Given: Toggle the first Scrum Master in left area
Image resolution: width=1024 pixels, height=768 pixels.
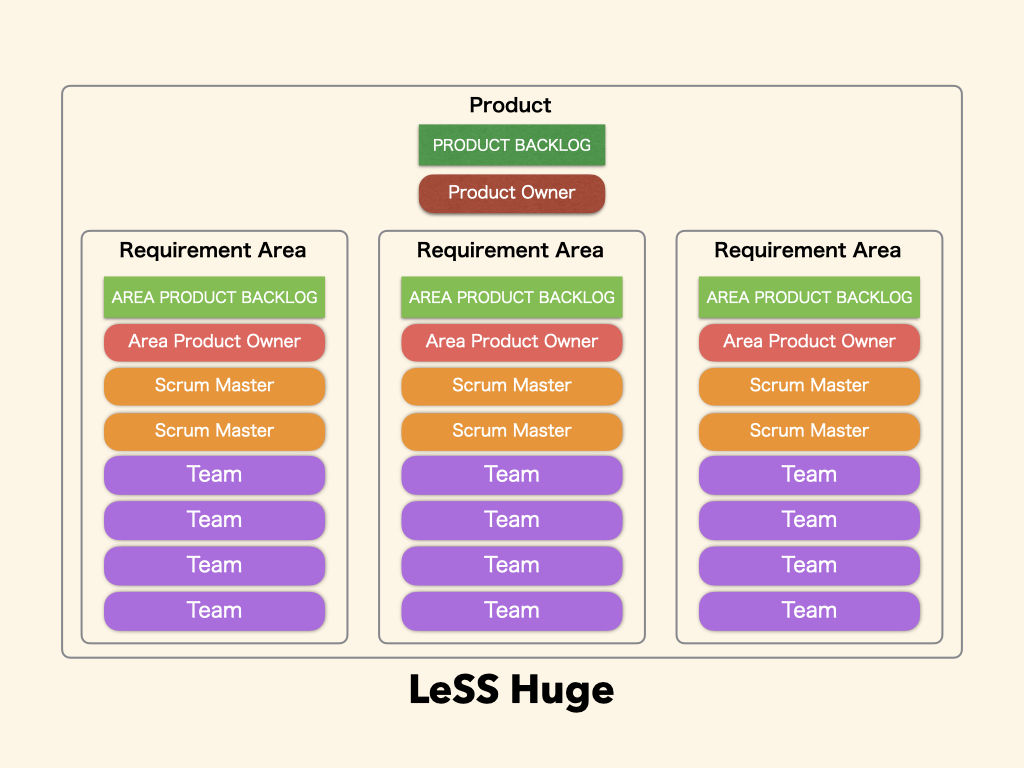Looking at the screenshot, I should (x=214, y=386).
